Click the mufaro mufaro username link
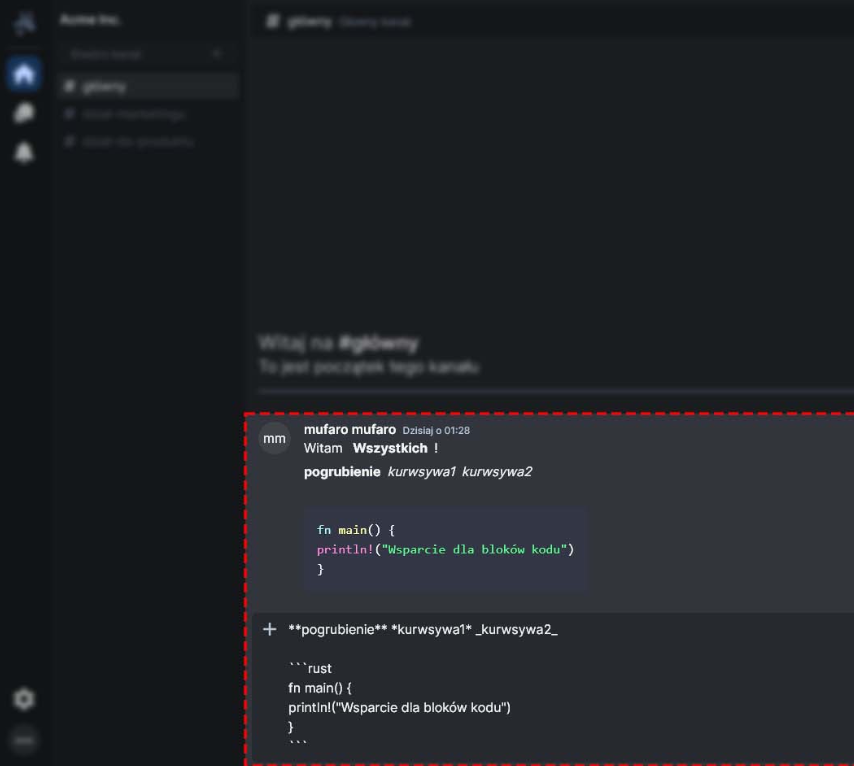Viewport: 854px width, 766px height. 349,430
